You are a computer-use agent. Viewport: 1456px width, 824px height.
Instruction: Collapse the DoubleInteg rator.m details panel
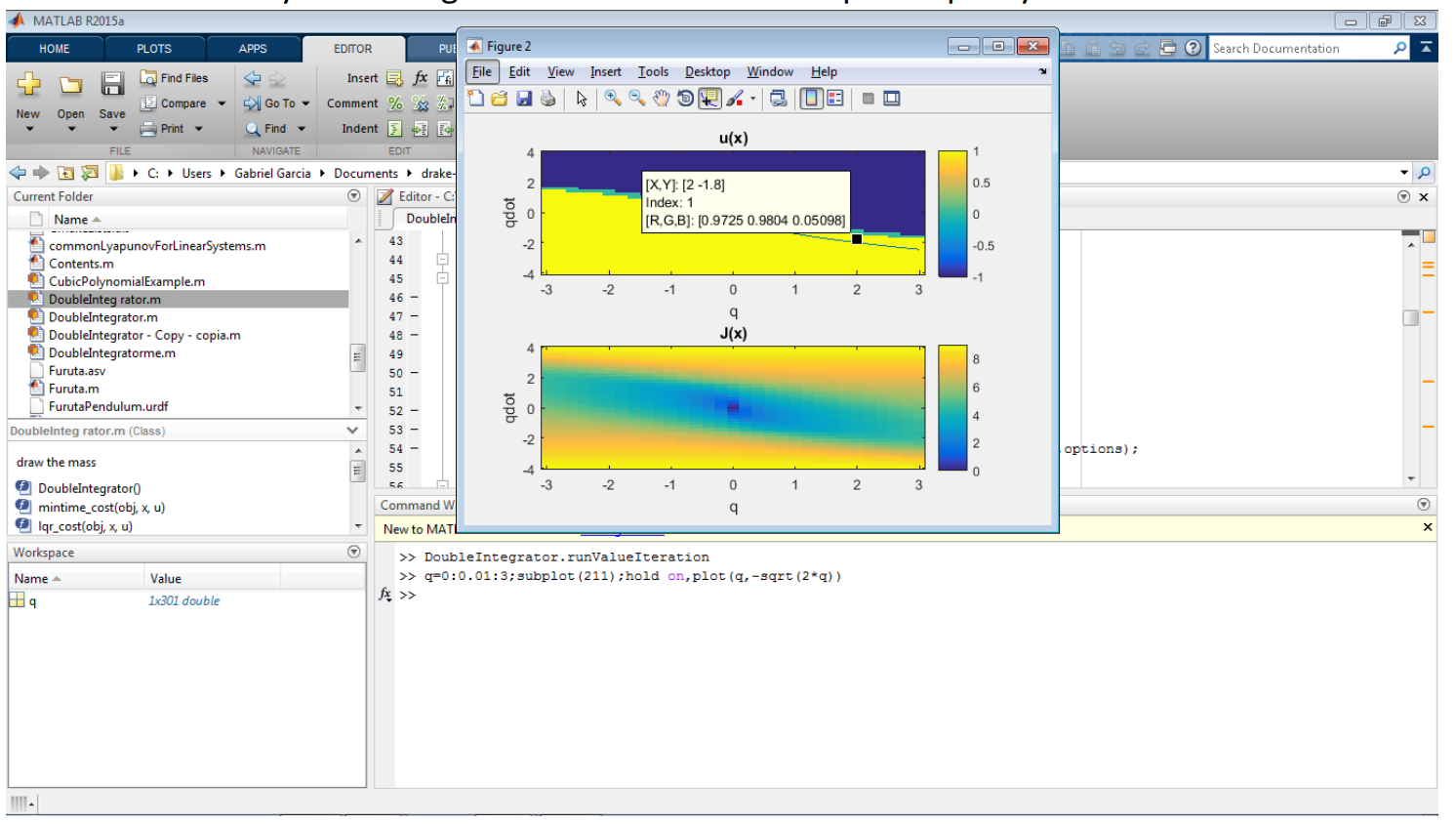(x=352, y=431)
